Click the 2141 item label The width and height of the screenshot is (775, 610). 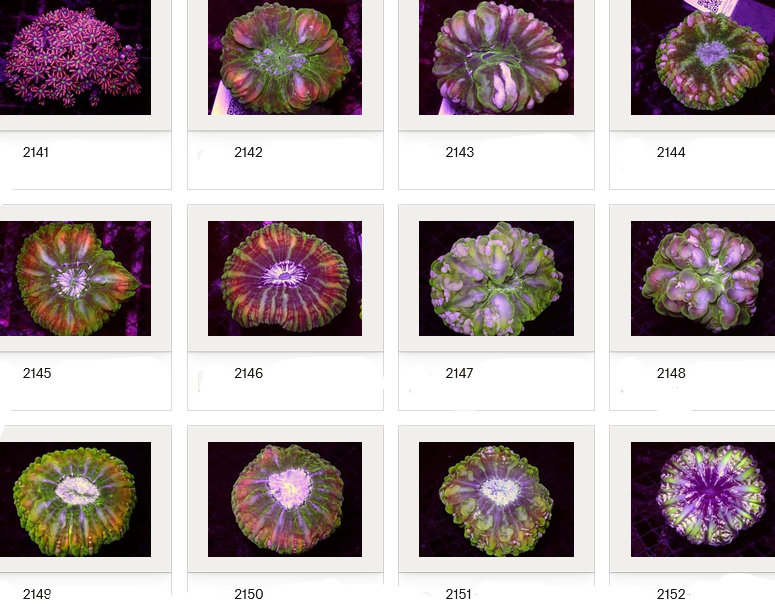(x=36, y=153)
